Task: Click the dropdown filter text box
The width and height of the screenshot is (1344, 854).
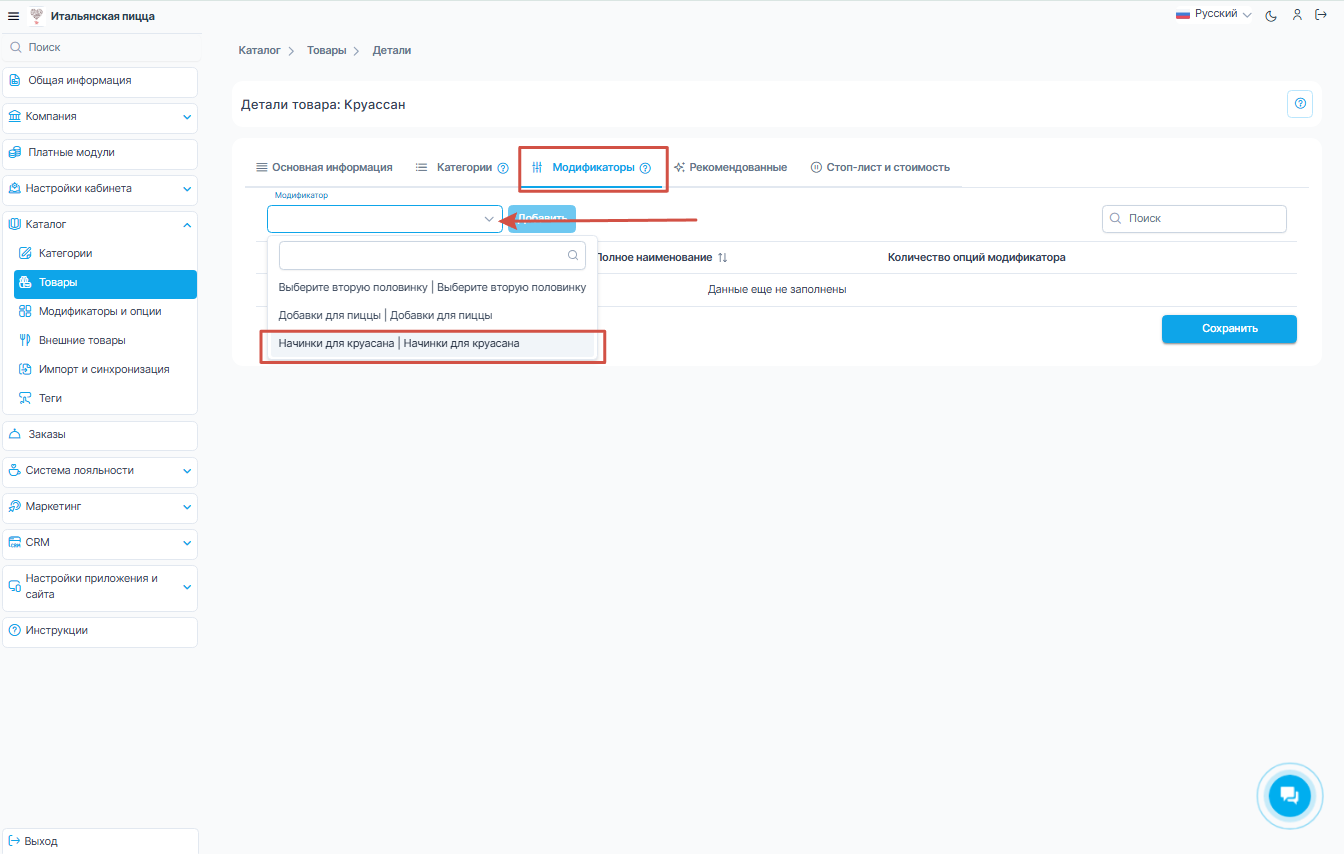Action: (x=432, y=255)
